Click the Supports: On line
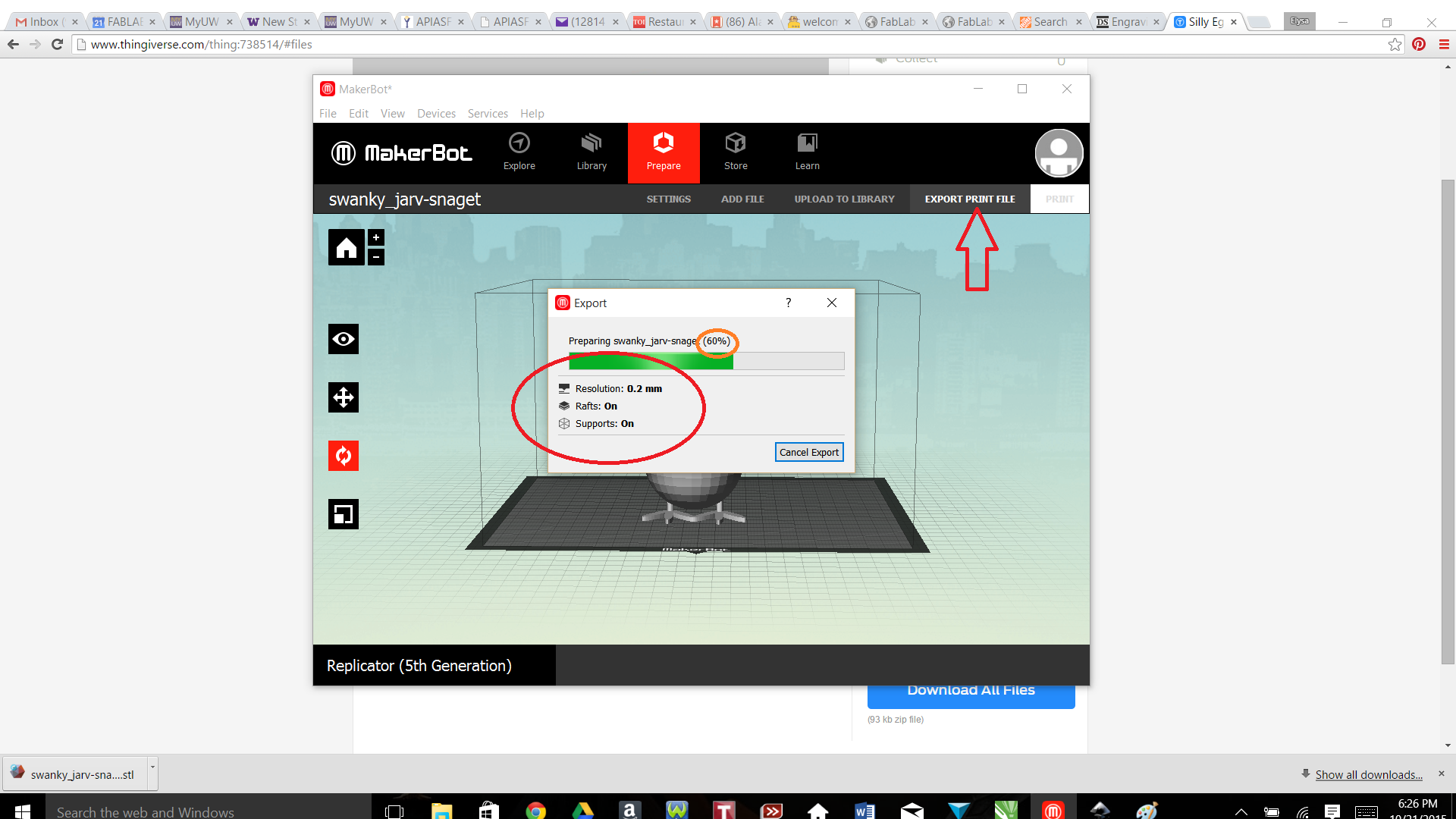The width and height of the screenshot is (1456, 819). pyautogui.click(x=597, y=423)
